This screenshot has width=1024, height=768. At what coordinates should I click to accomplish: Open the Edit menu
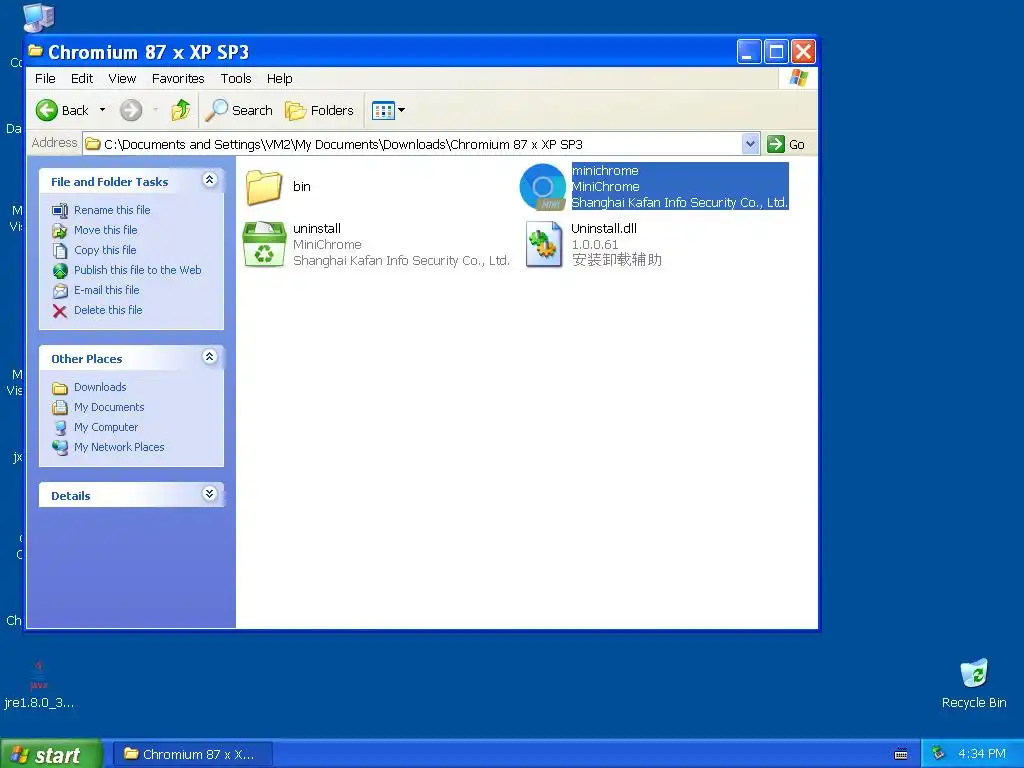pos(82,78)
